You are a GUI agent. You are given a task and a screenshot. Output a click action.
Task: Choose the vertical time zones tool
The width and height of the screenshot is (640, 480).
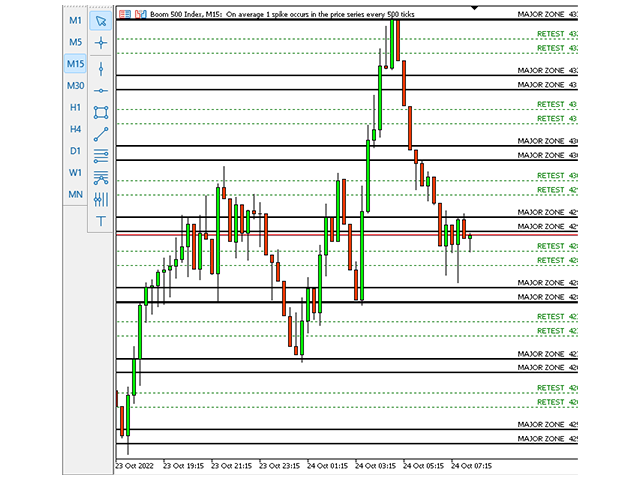(101, 200)
